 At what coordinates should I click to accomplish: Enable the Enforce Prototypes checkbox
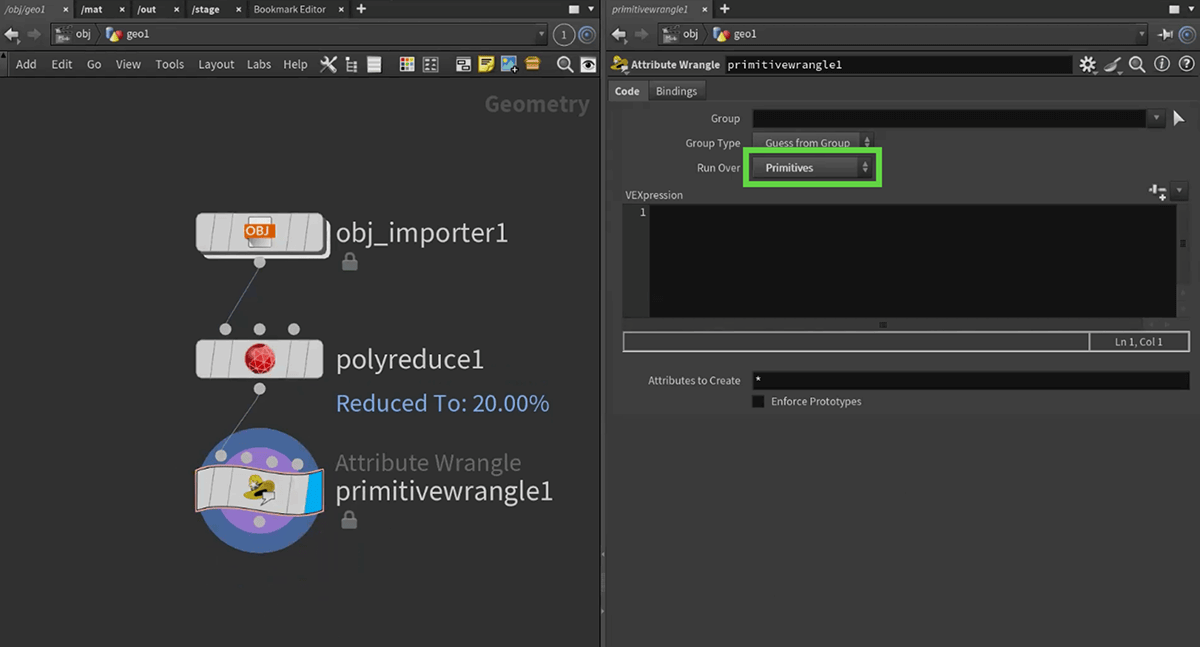click(x=758, y=401)
